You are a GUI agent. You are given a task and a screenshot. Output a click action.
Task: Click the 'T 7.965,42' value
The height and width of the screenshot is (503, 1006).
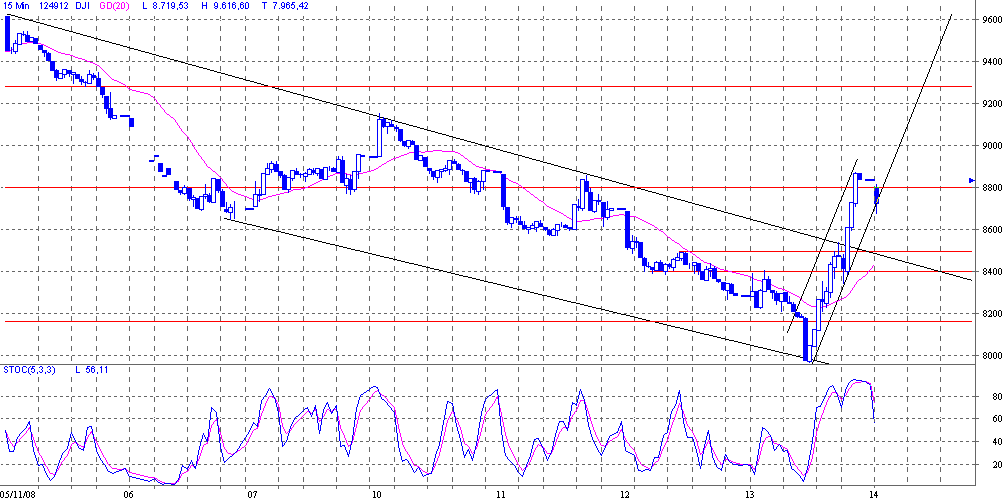(x=286, y=5)
